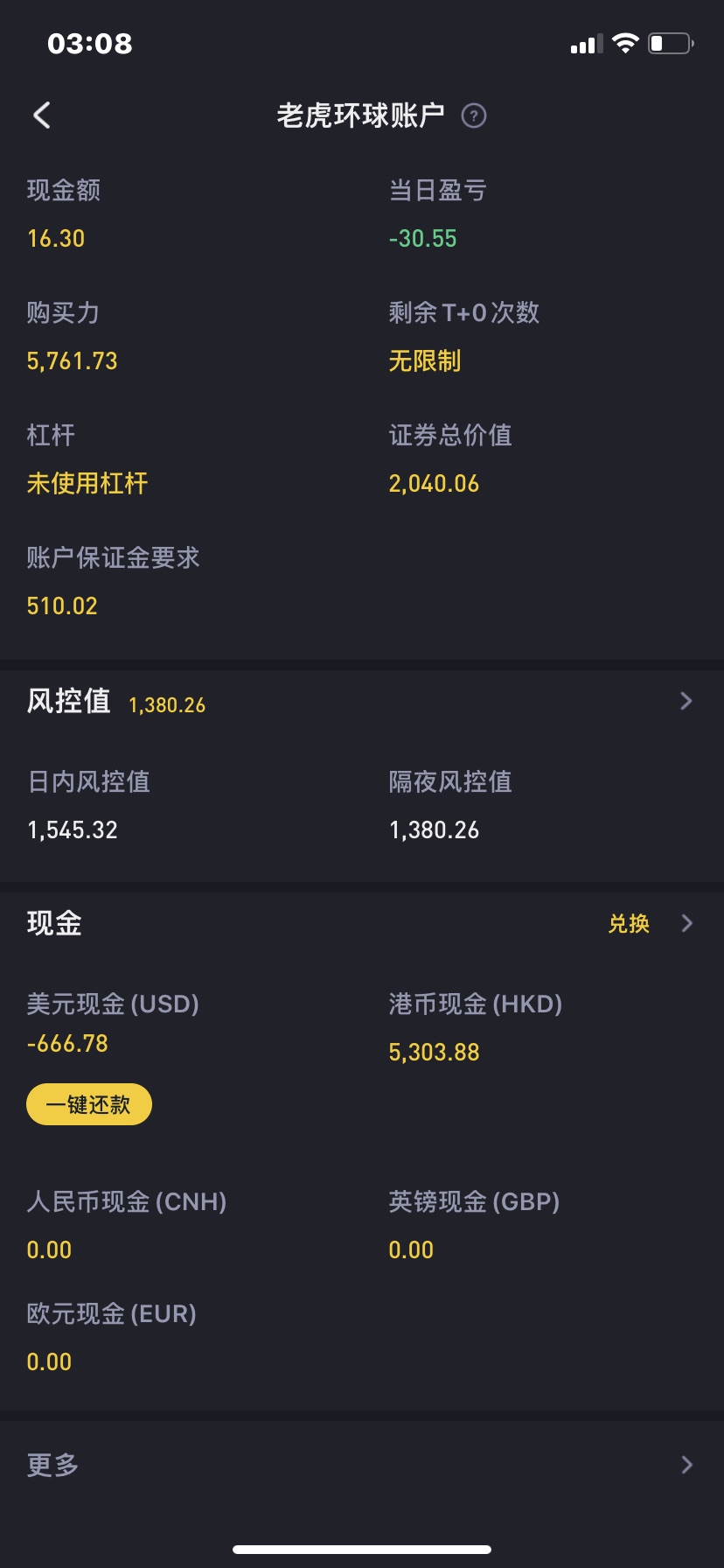
Task: Open the account help question-mark icon
Action: (474, 115)
